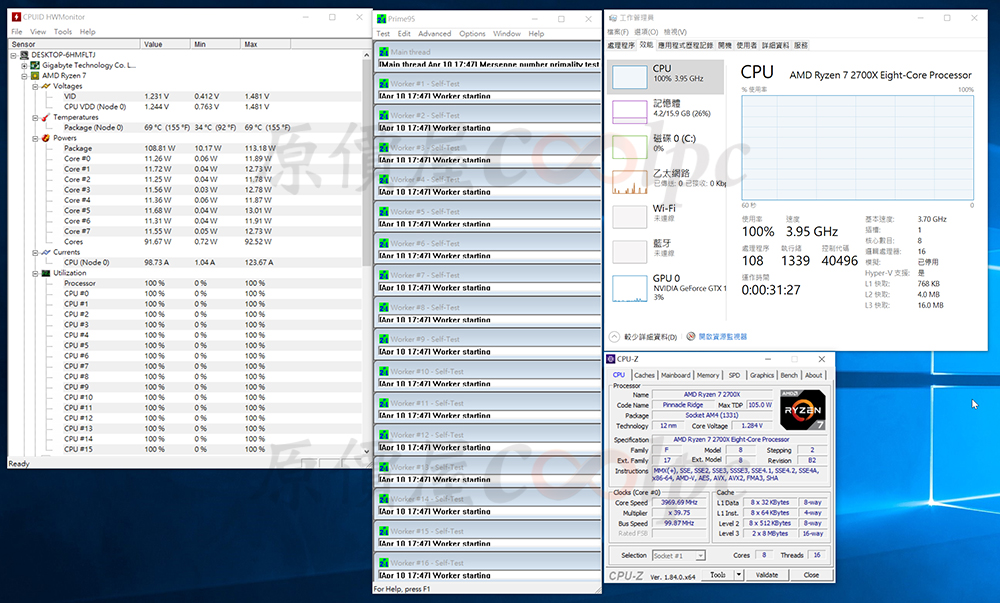Click the Worker #12 Self-Test window icon
This screenshot has height=603, width=1000.
(384, 435)
